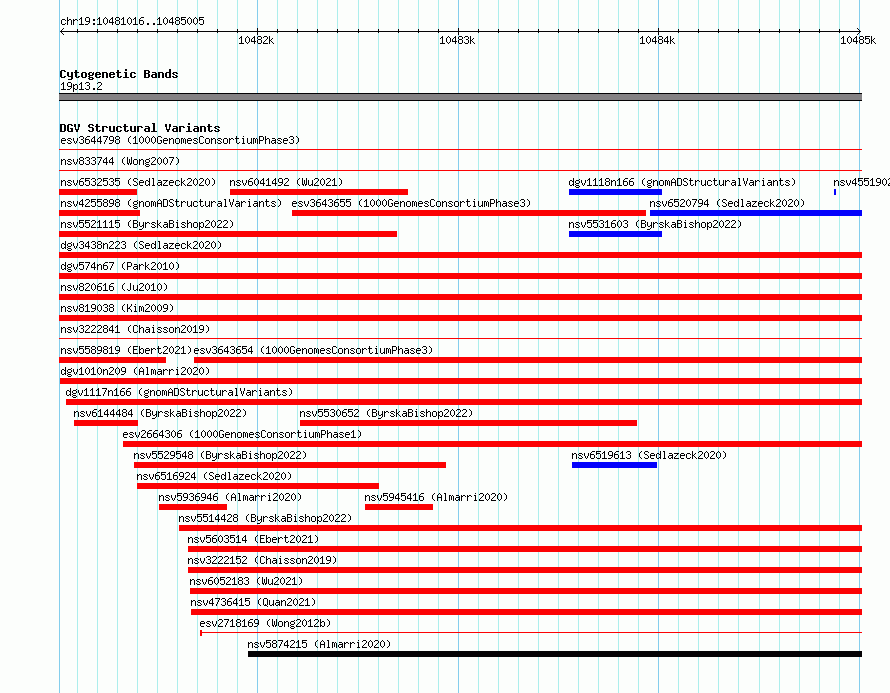The image size is (890, 693).
Task: Select nsv5945416 (Almarri2020) label
Action: (436, 497)
